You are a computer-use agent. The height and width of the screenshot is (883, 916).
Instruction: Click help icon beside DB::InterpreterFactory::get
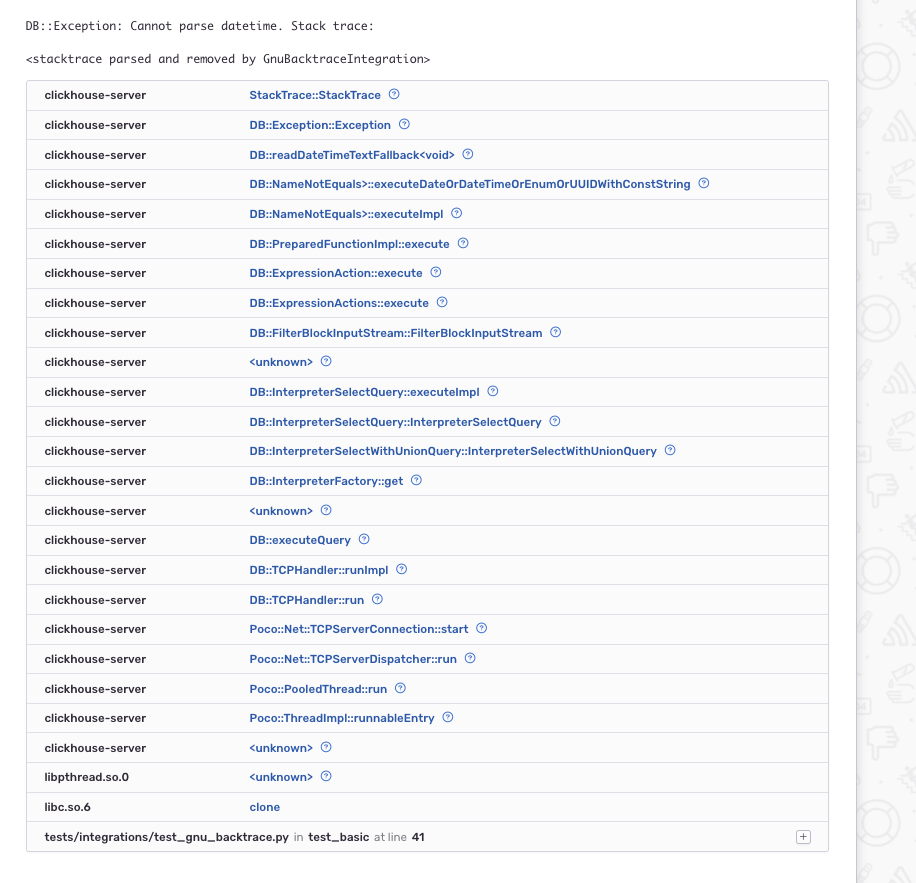click(x=417, y=480)
